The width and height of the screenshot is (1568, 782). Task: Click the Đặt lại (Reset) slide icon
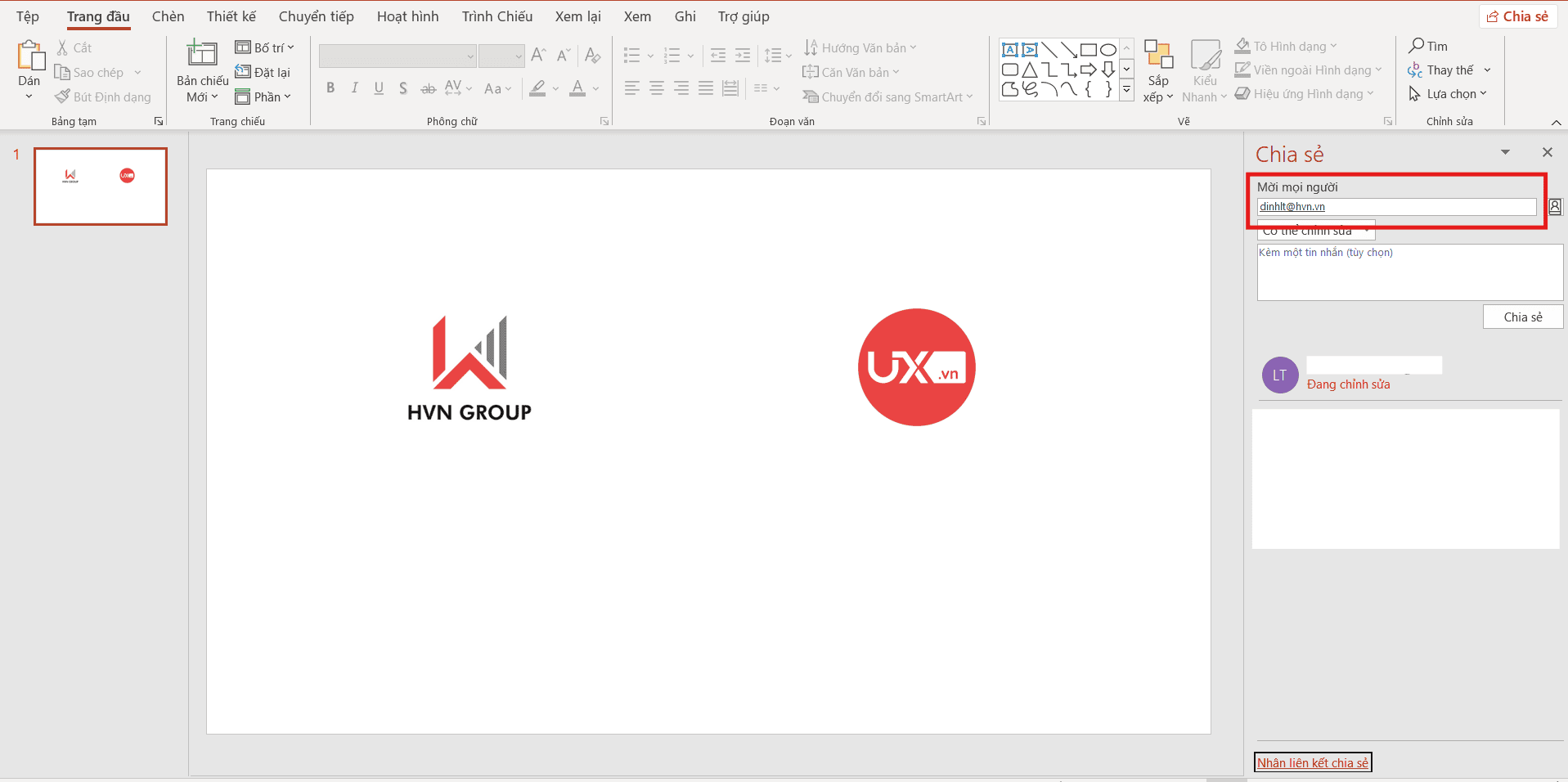243,72
